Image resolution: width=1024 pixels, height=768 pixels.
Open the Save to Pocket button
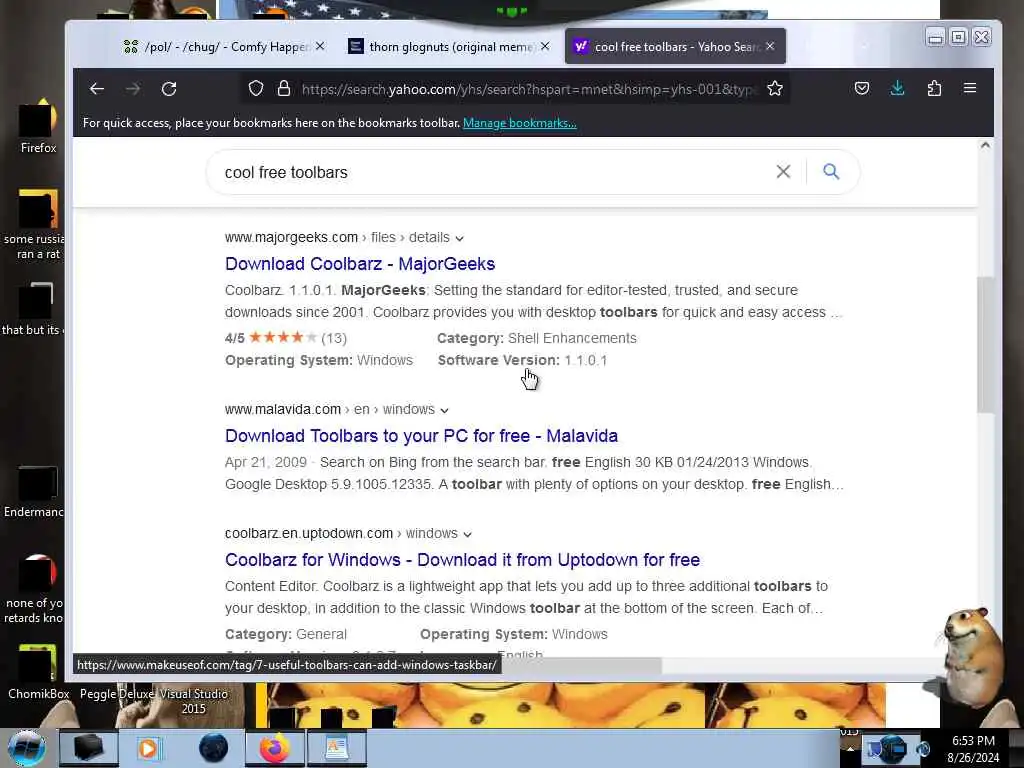point(861,88)
